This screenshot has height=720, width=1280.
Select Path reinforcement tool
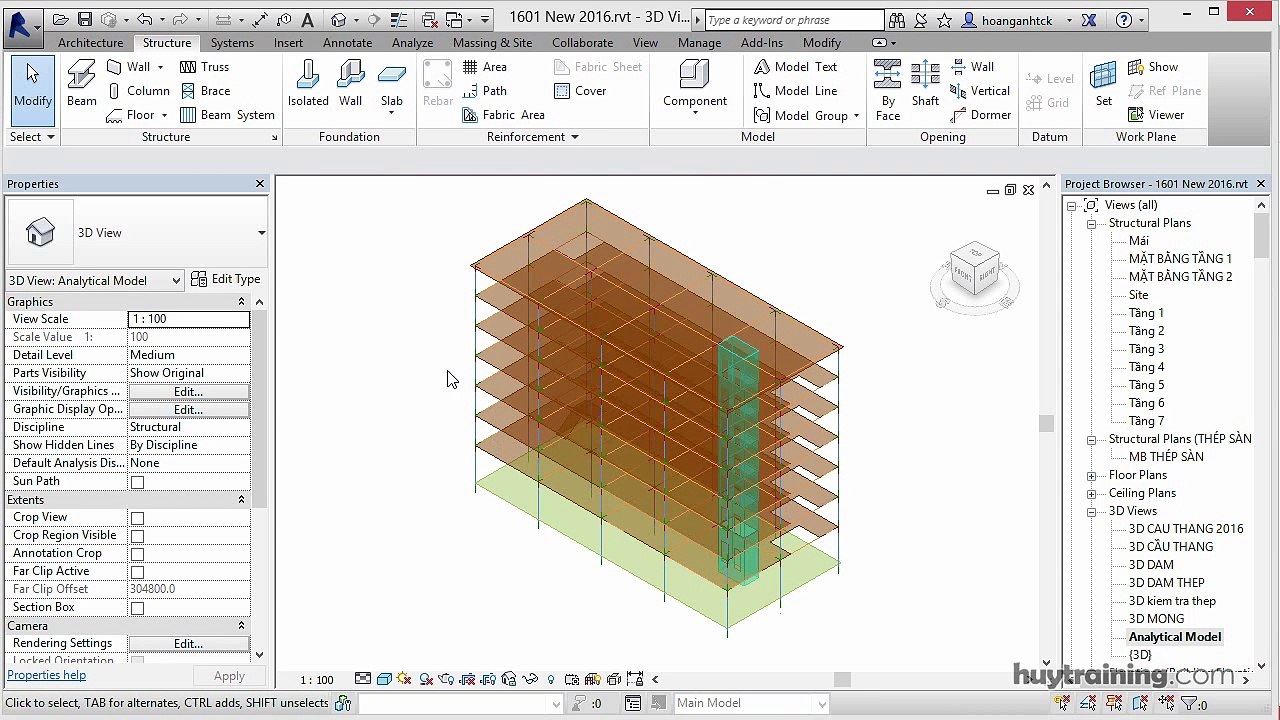tap(485, 91)
